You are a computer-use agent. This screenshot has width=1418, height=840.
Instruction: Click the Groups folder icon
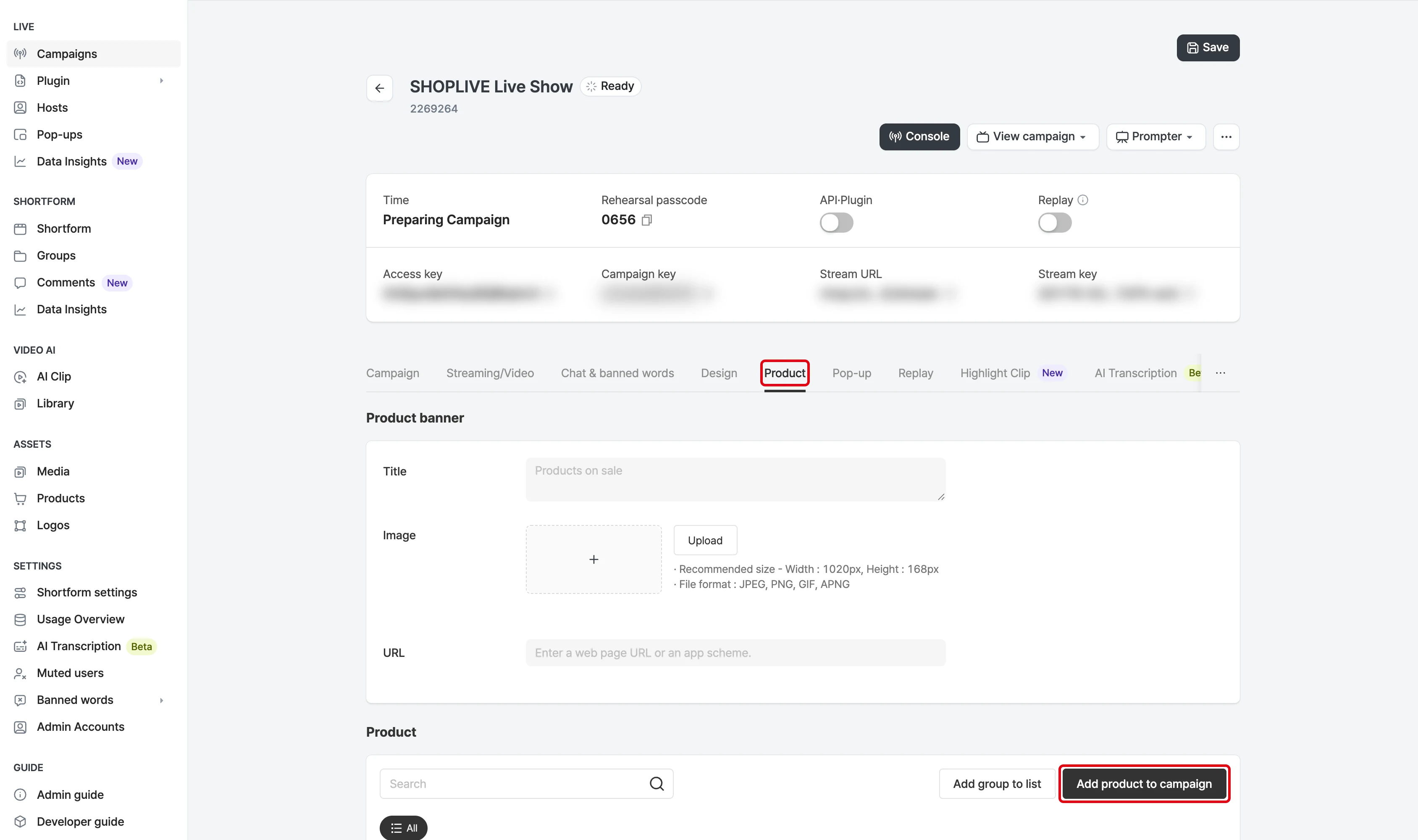tap(21, 256)
